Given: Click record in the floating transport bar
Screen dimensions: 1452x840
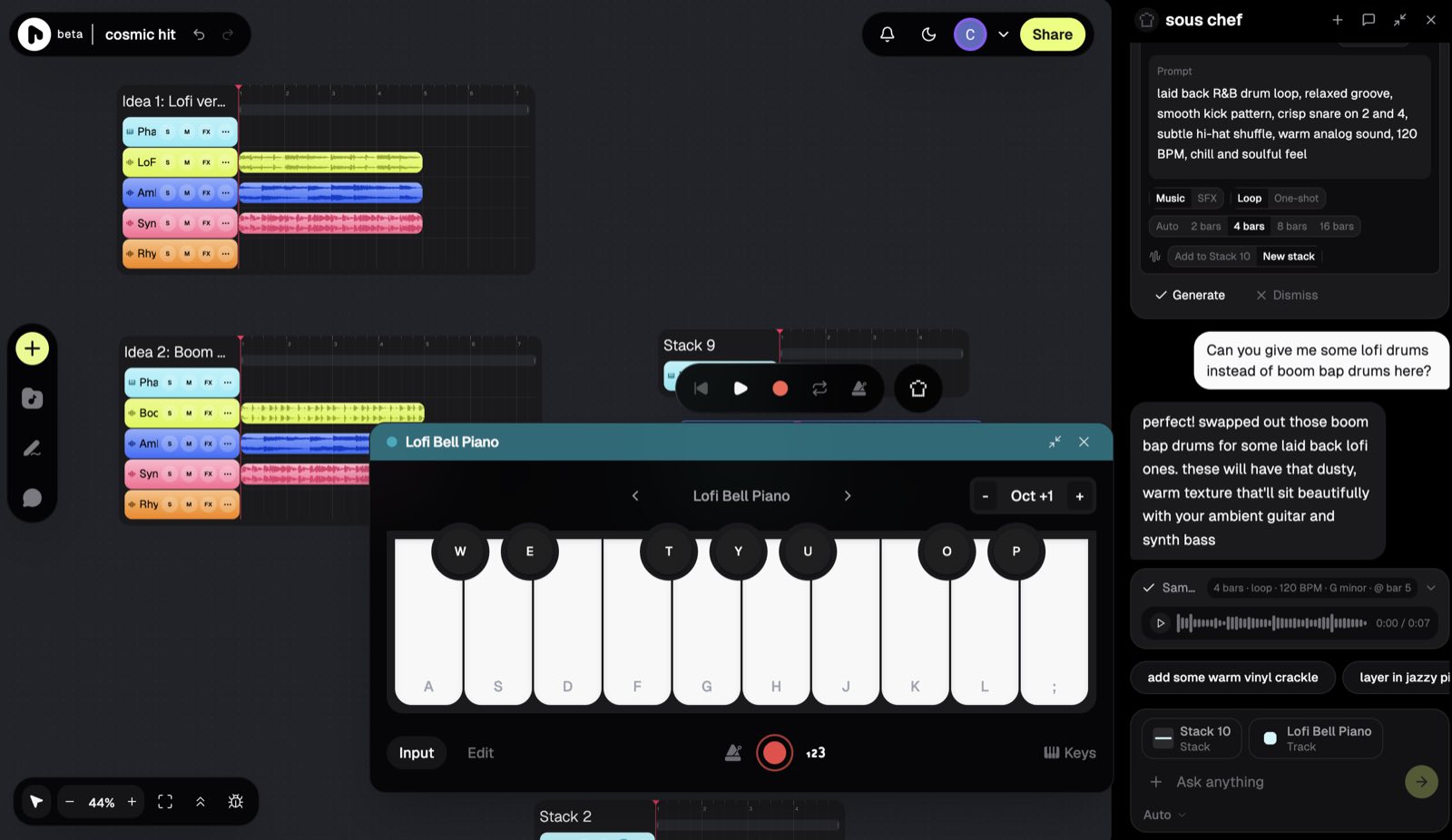Looking at the screenshot, I should point(780,388).
